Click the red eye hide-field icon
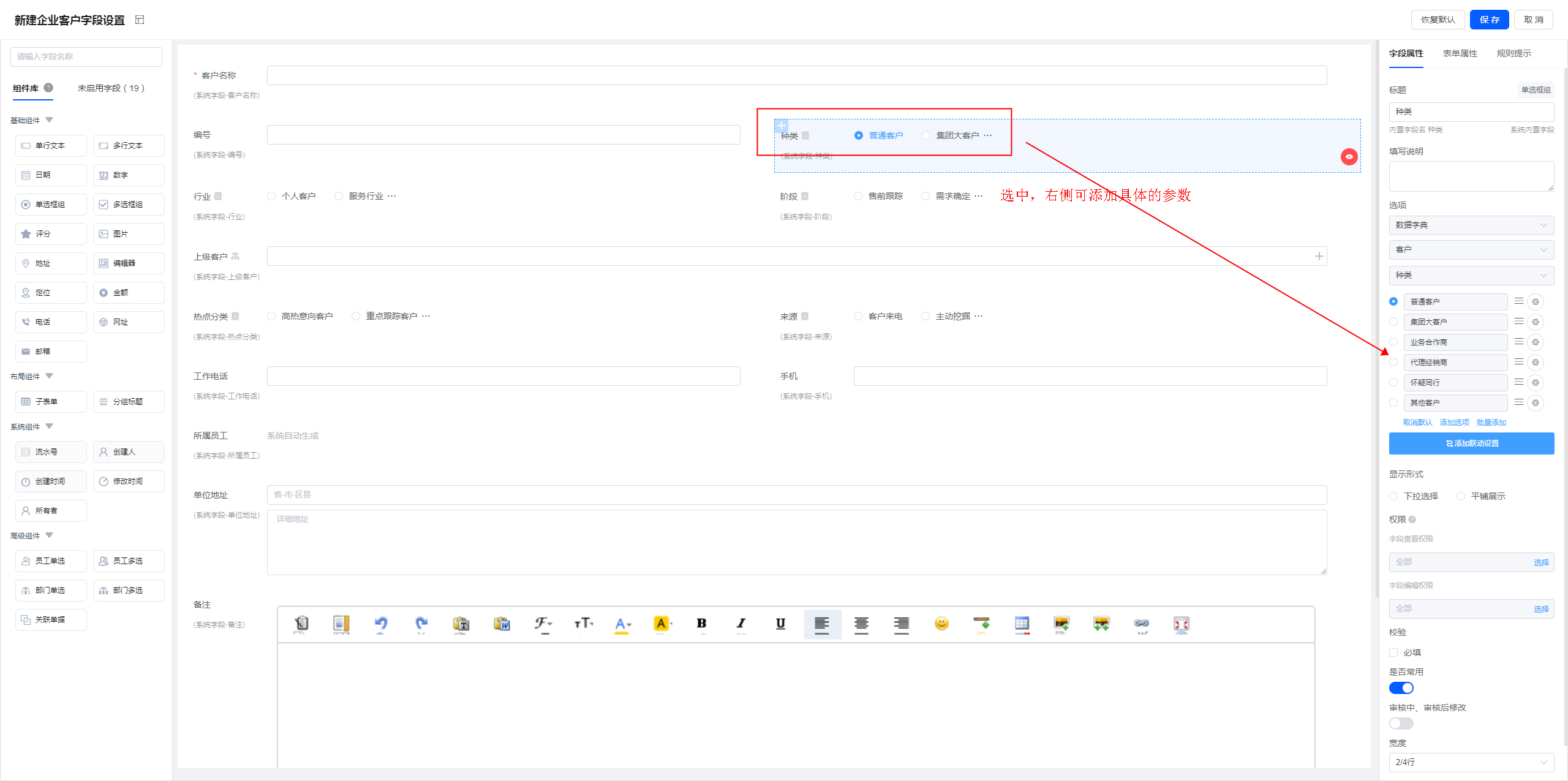The height and width of the screenshot is (781, 1568). tap(1349, 157)
